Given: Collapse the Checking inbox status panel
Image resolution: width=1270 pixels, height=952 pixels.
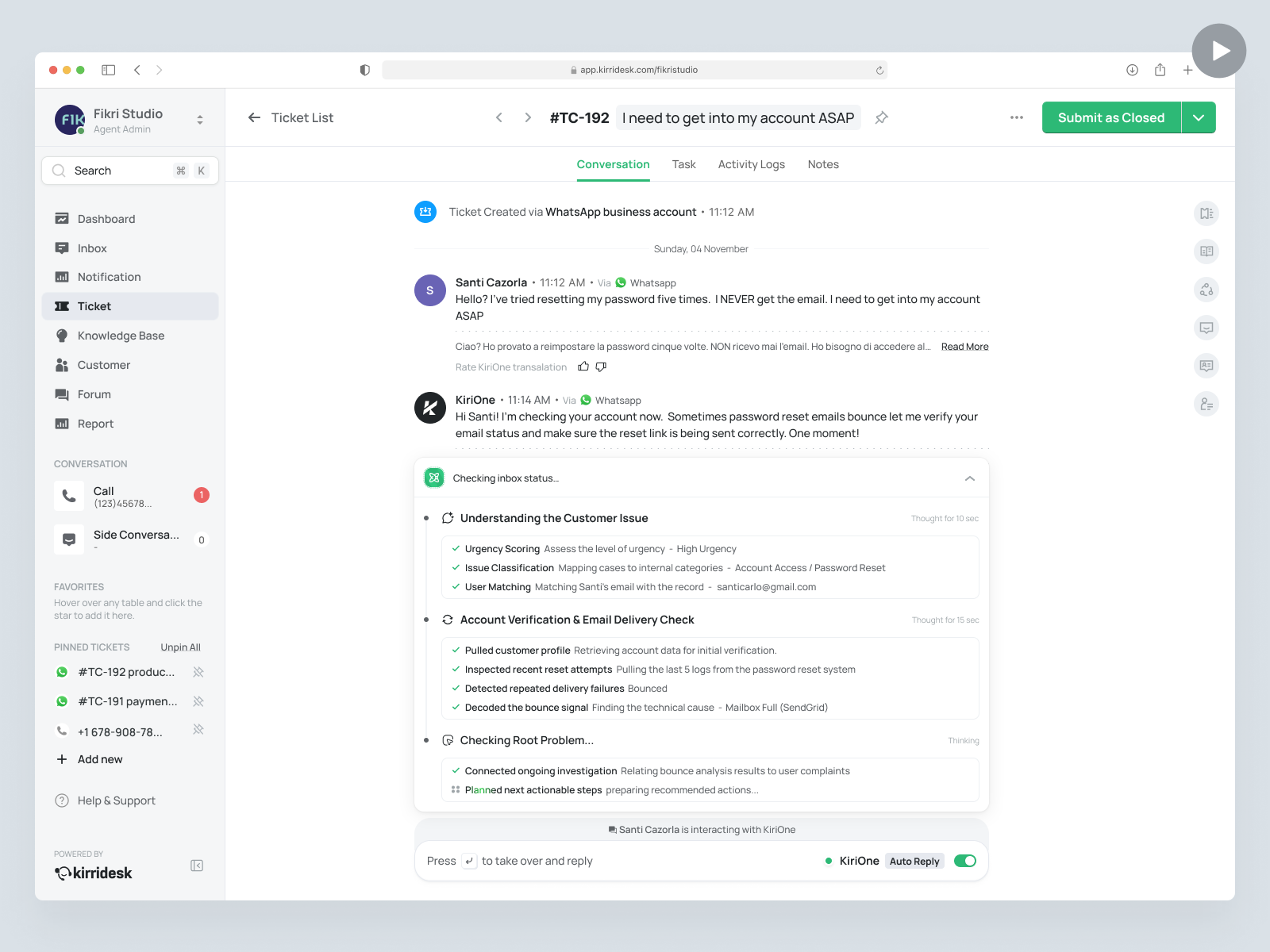Looking at the screenshot, I should tap(969, 478).
